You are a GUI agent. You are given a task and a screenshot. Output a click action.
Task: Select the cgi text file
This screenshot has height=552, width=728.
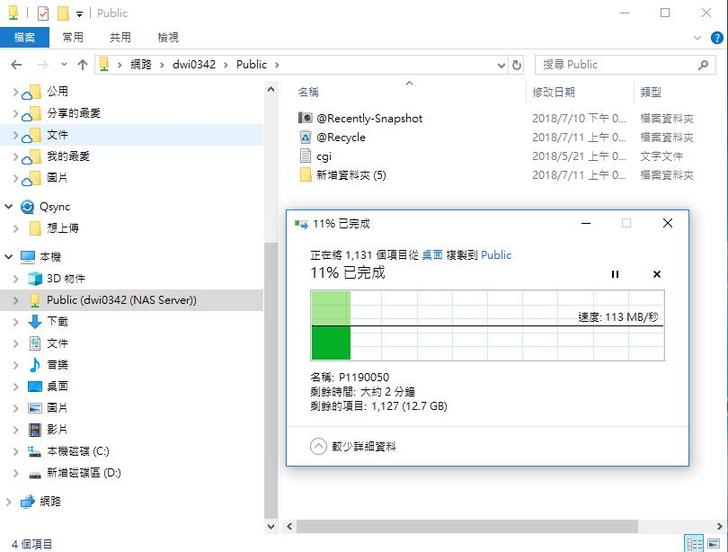click(324, 156)
